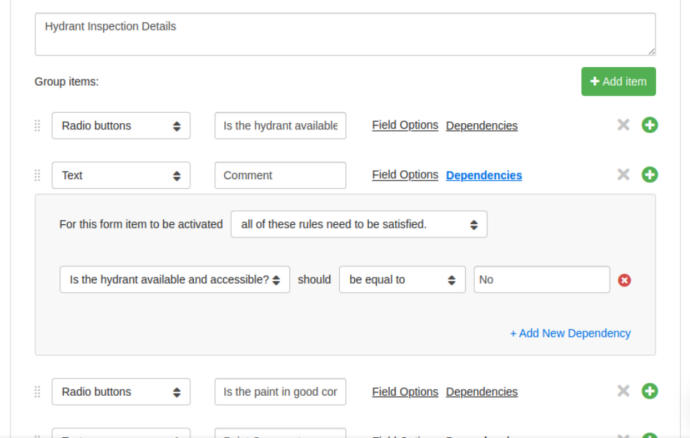Click the dependency value field containing 'No'
Image resolution: width=690 pixels, height=438 pixels.
(541, 280)
